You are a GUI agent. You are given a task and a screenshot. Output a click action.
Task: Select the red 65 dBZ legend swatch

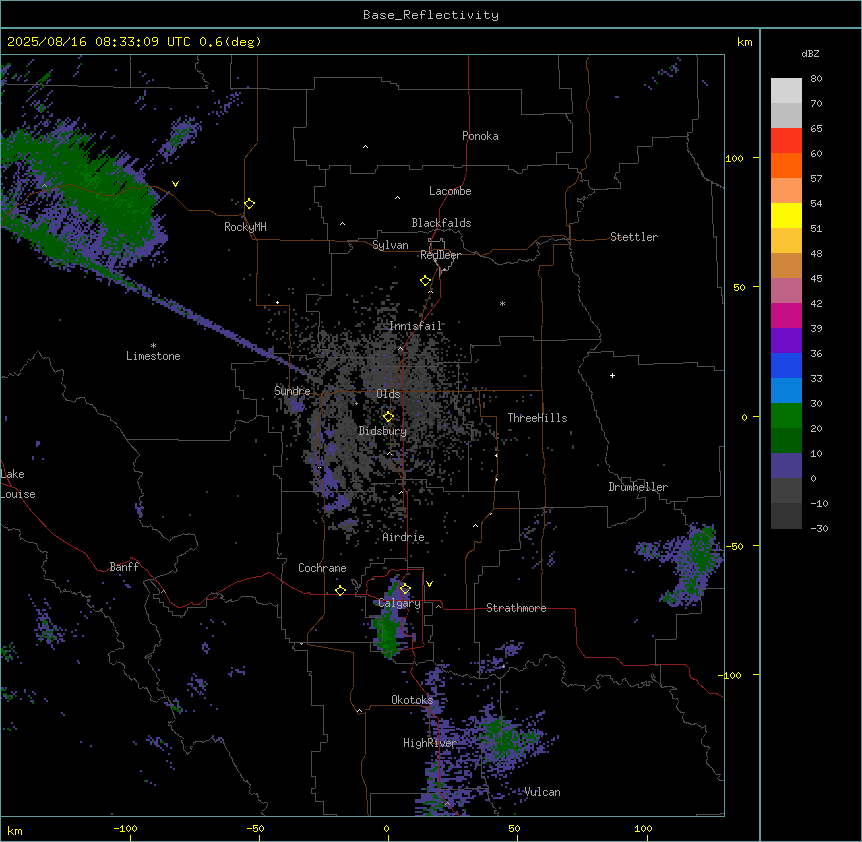pyautogui.click(x=786, y=140)
